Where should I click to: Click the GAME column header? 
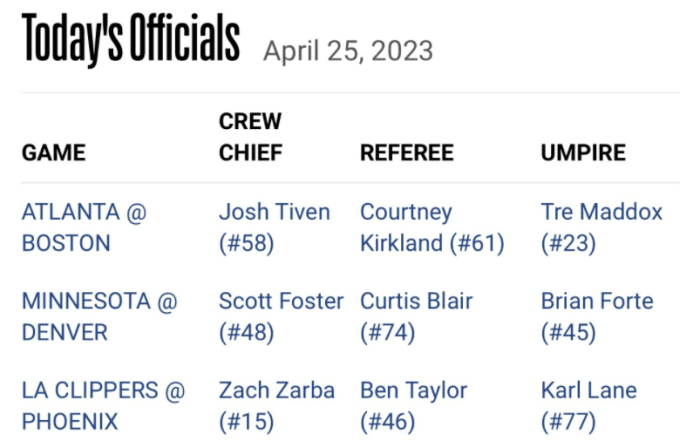tap(54, 153)
